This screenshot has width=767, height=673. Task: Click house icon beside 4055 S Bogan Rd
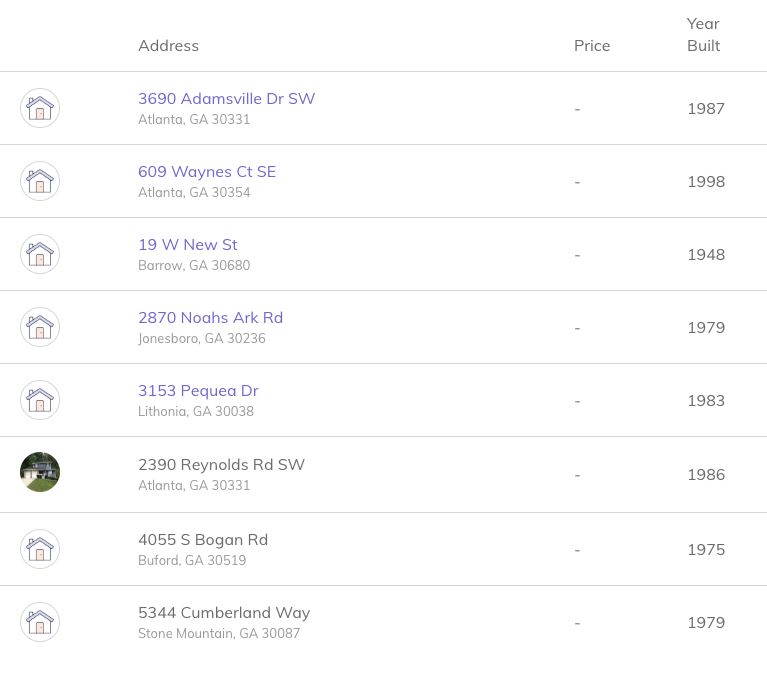[40, 549]
